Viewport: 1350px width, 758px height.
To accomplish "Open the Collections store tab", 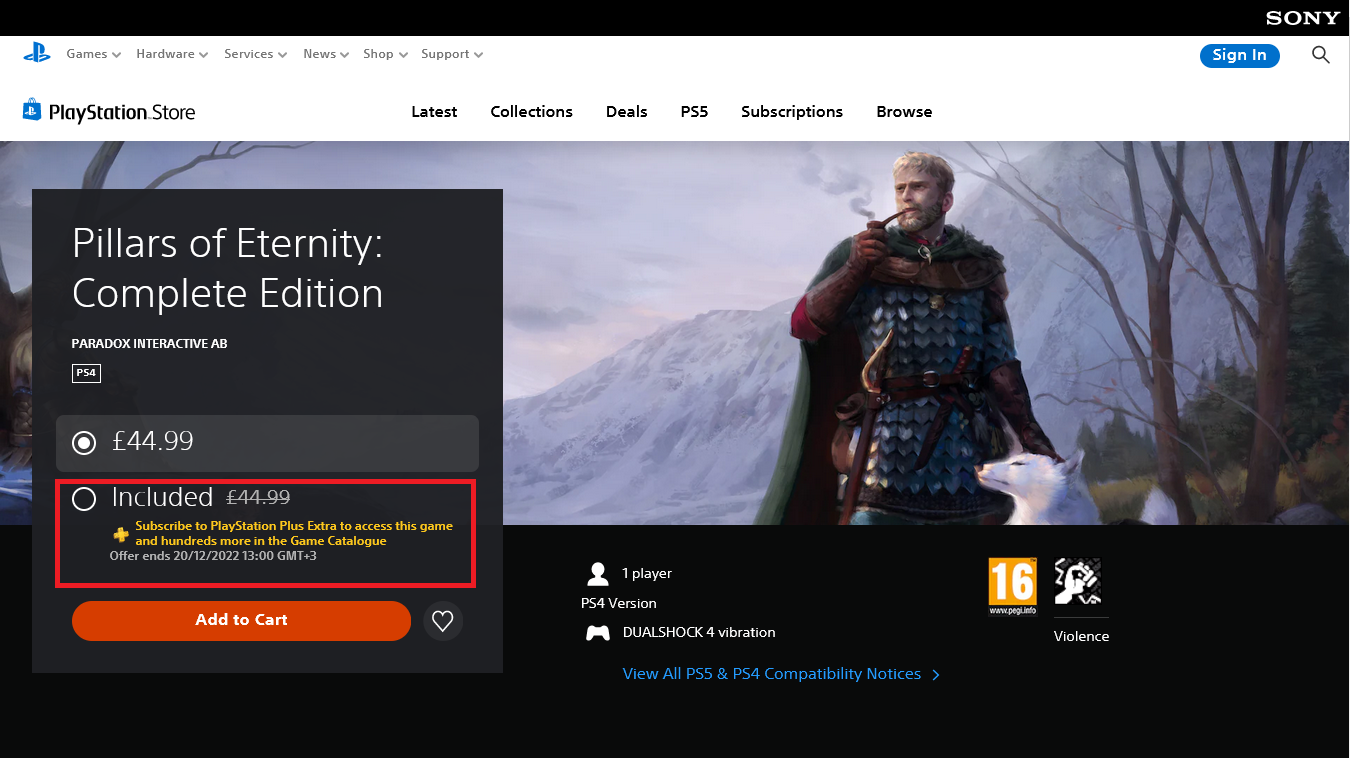I will pos(531,112).
